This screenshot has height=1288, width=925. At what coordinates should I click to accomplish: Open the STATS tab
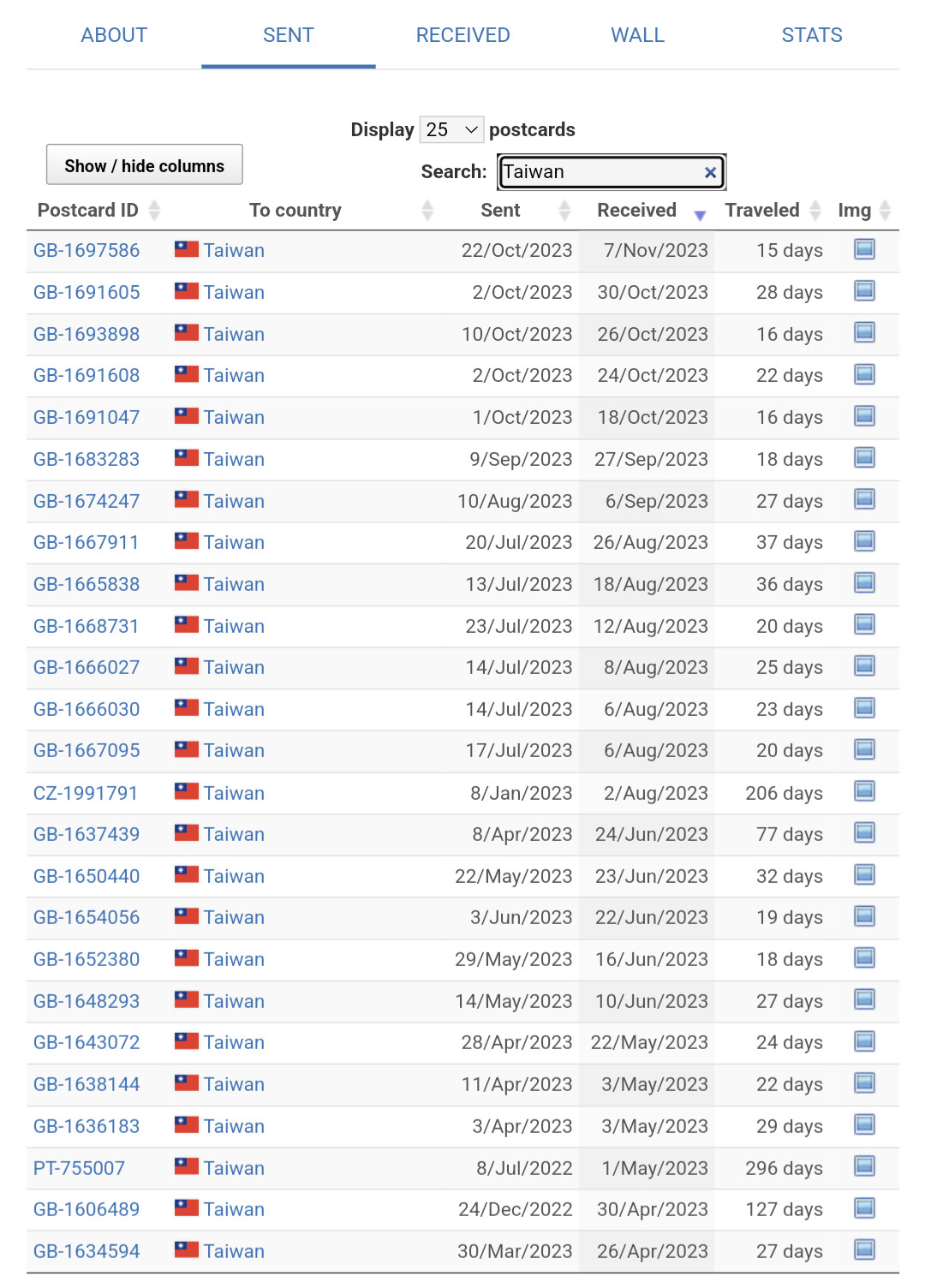(x=811, y=35)
